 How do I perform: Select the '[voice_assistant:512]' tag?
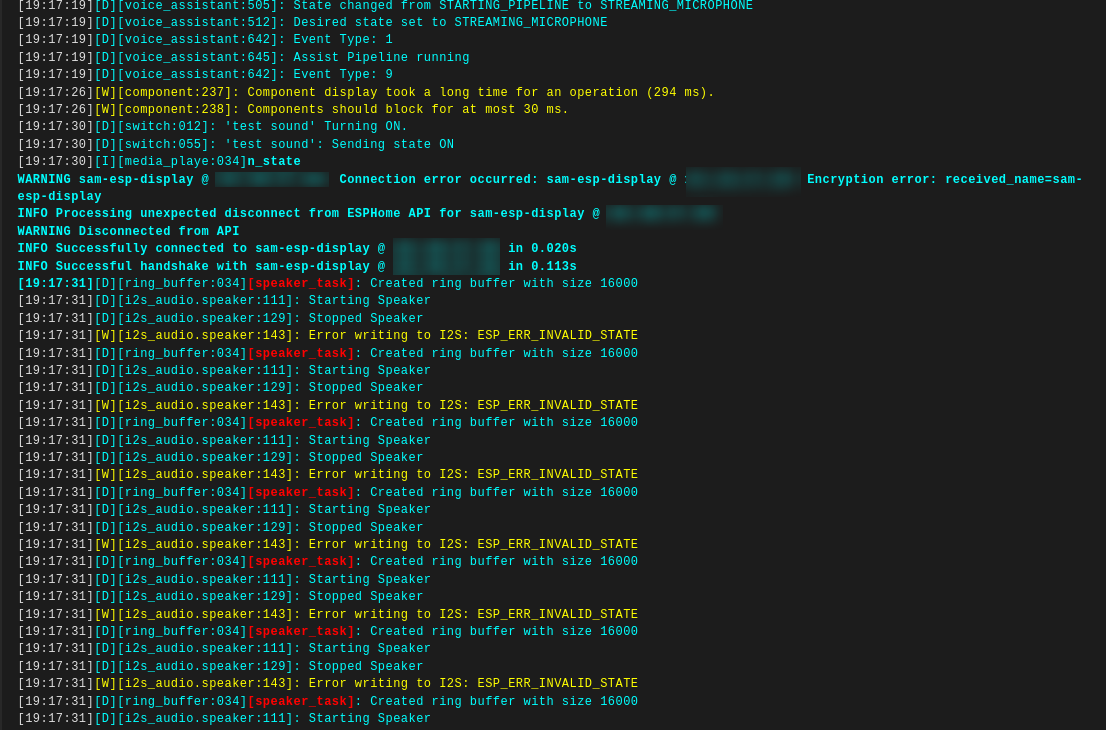[x=201, y=23]
